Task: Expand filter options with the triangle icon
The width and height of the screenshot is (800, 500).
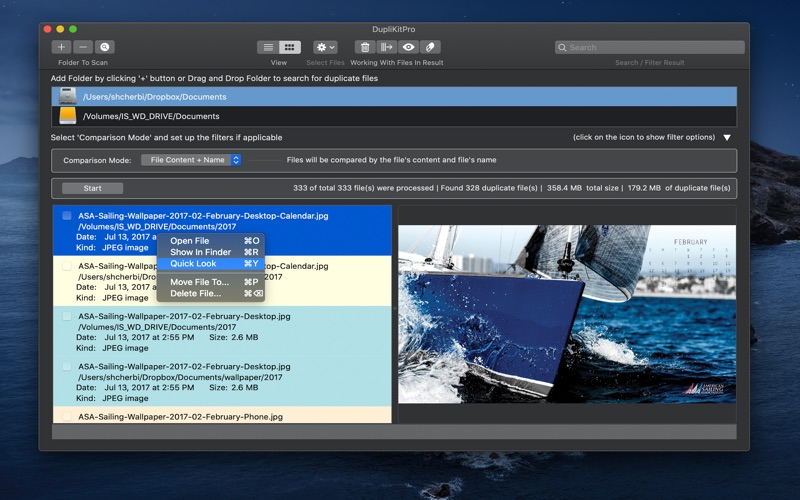Action: (727, 138)
